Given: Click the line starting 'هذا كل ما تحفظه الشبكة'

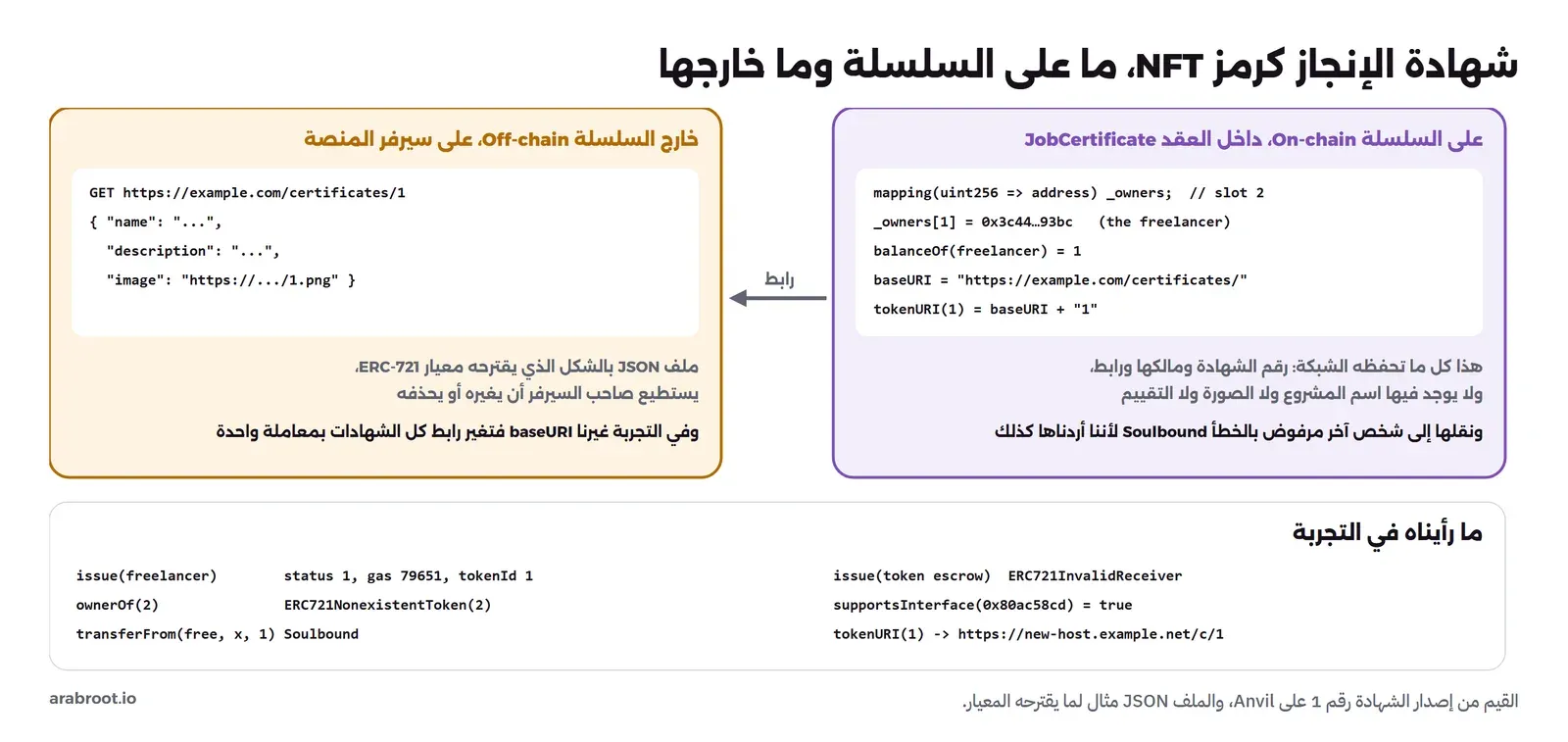Looking at the screenshot, I should pos(1286,367).
